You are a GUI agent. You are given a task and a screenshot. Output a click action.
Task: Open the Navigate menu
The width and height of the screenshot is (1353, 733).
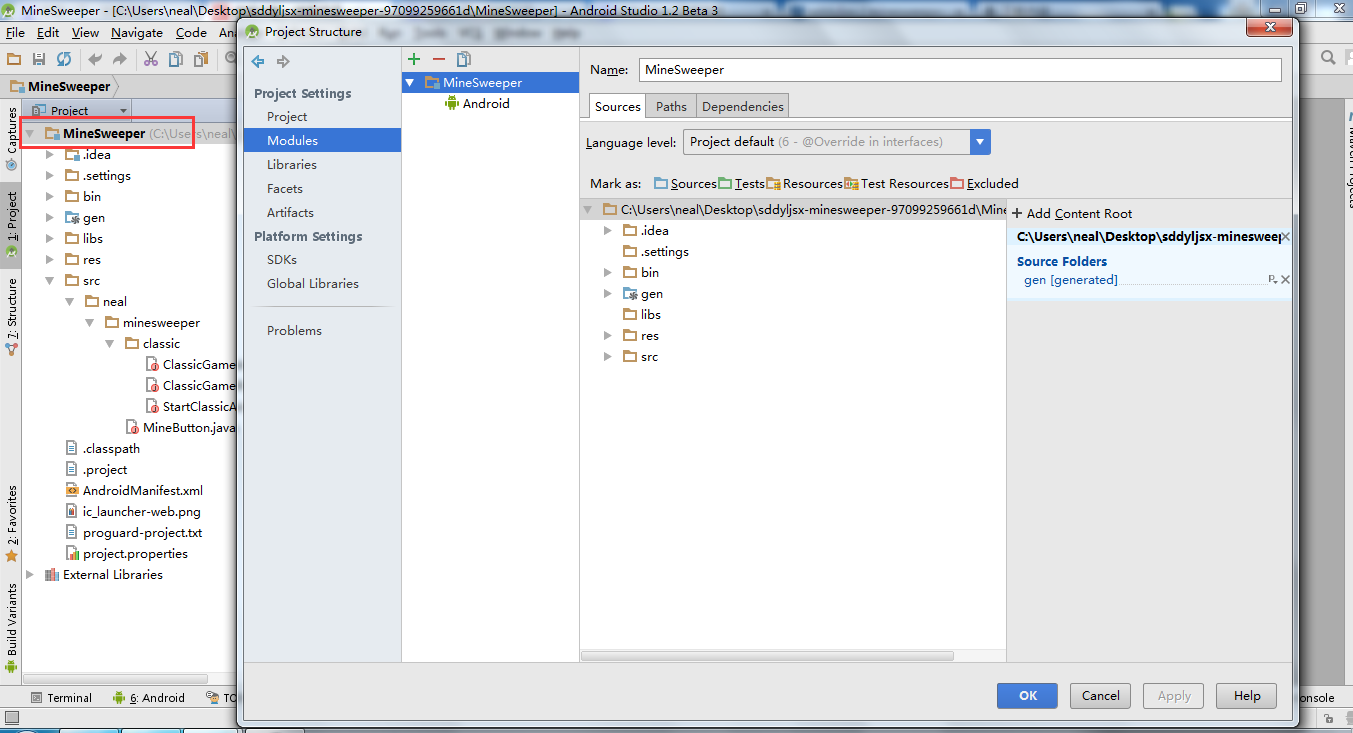pyautogui.click(x=136, y=33)
